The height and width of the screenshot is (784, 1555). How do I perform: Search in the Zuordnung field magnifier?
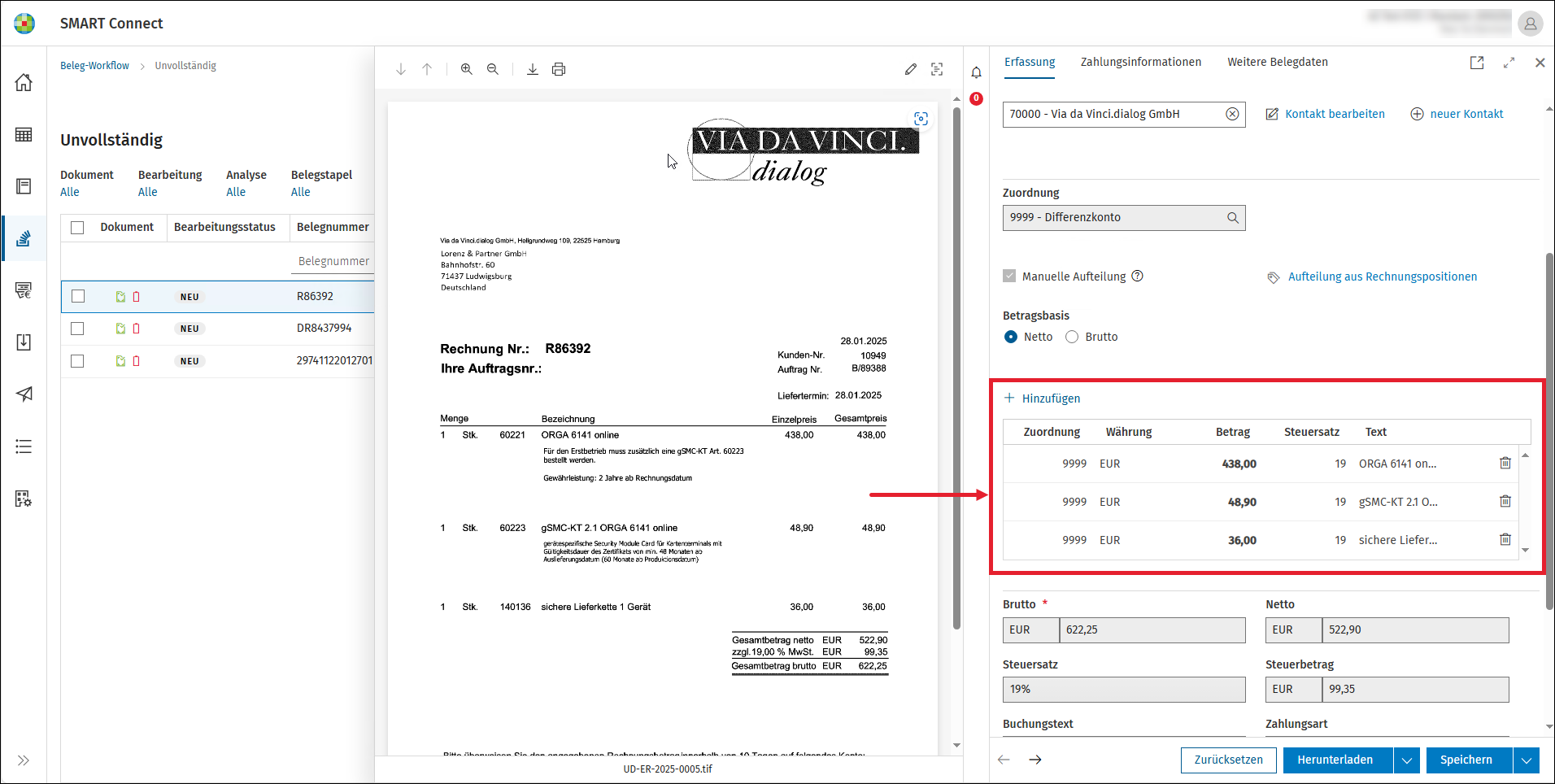point(1233,217)
